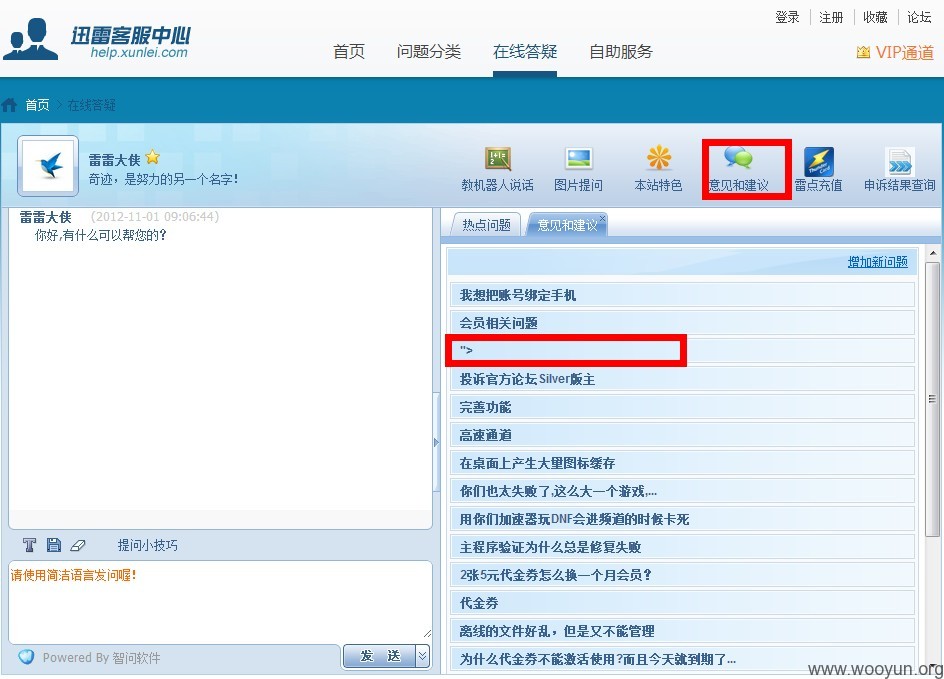Open question 主程序验证为什么总是修复失败

pyautogui.click(x=682, y=547)
